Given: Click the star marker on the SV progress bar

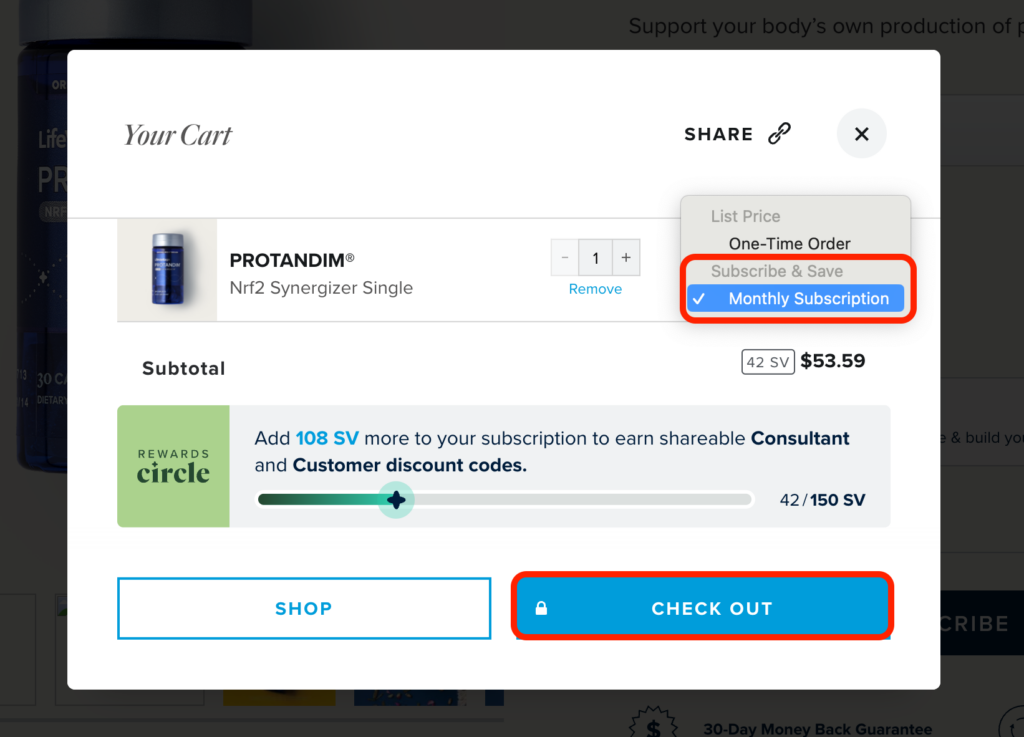Looking at the screenshot, I should 396,500.
